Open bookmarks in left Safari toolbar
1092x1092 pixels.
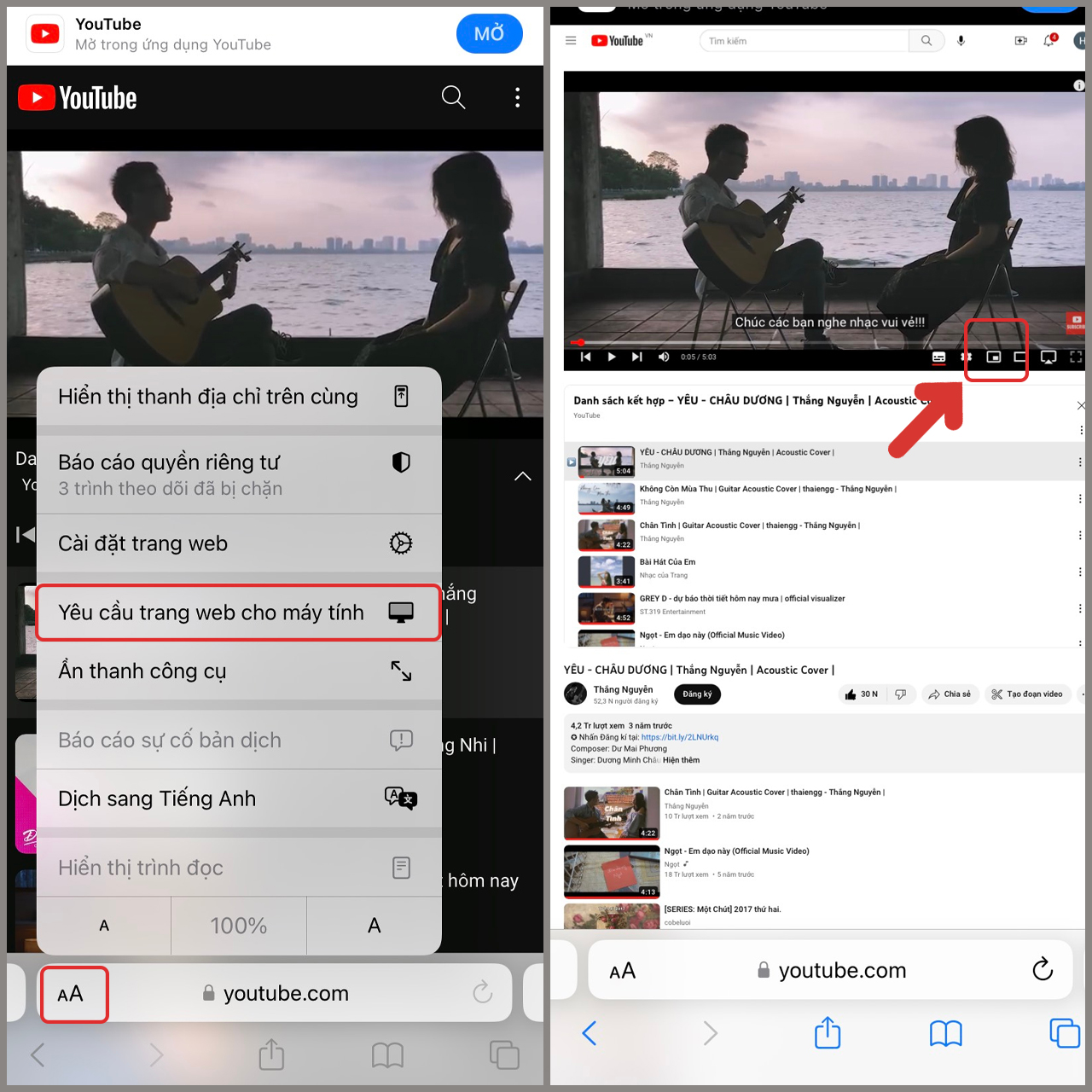click(387, 1055)
